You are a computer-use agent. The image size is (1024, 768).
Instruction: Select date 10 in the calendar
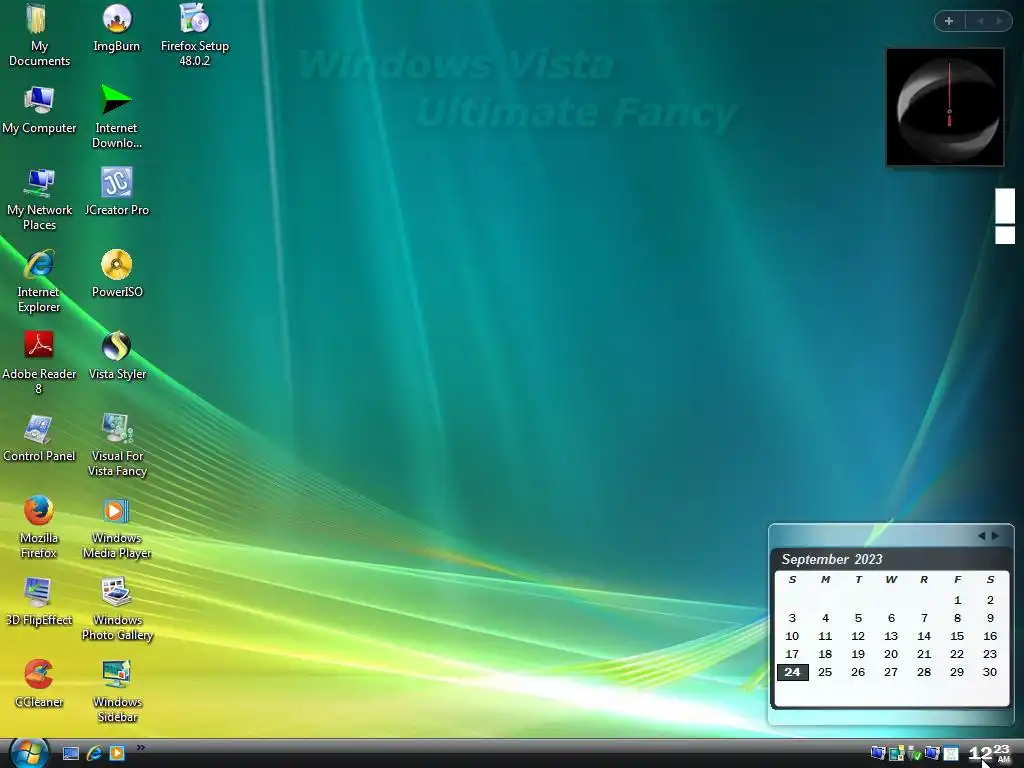[x=792, y=636]
